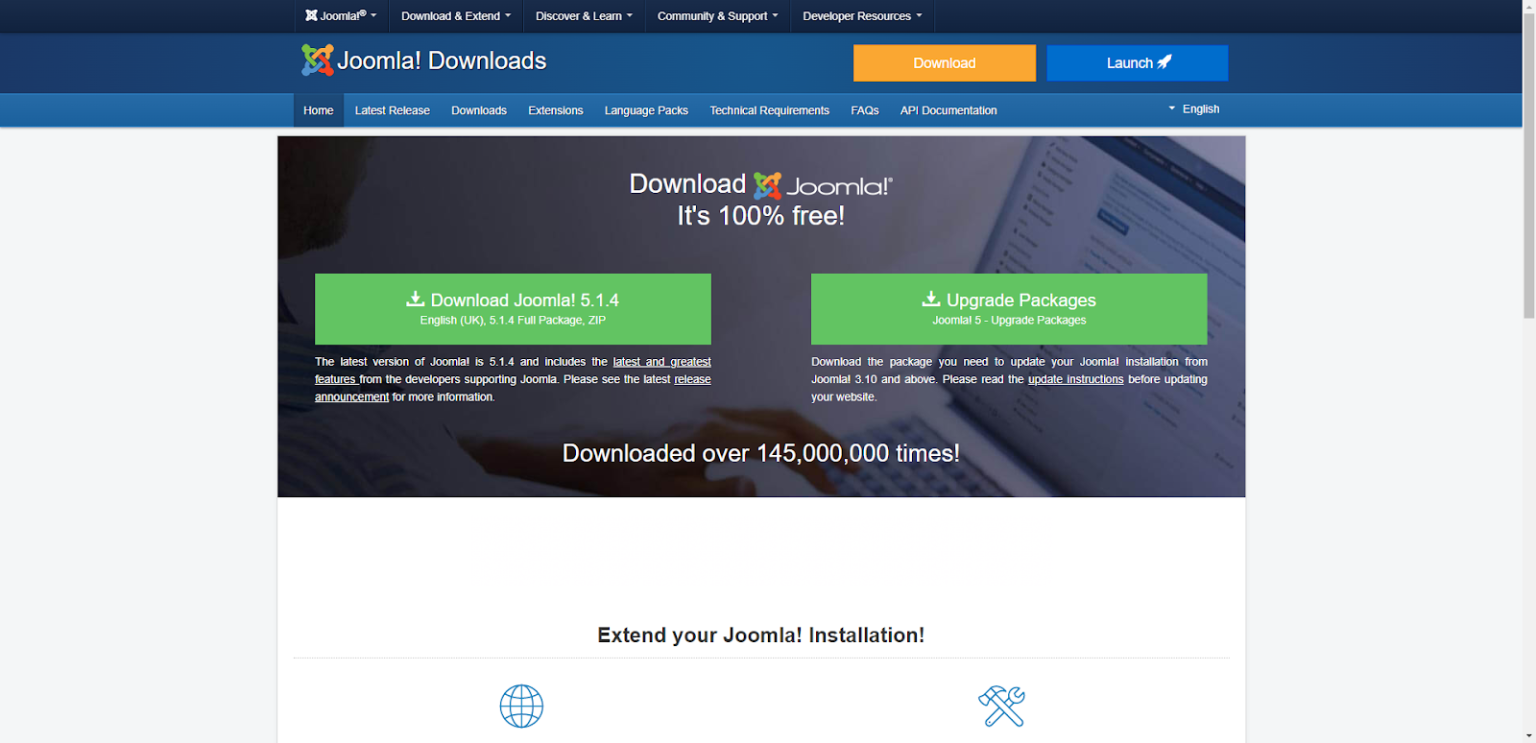Switch to the Latest Release tab

(x=392, y=110)
